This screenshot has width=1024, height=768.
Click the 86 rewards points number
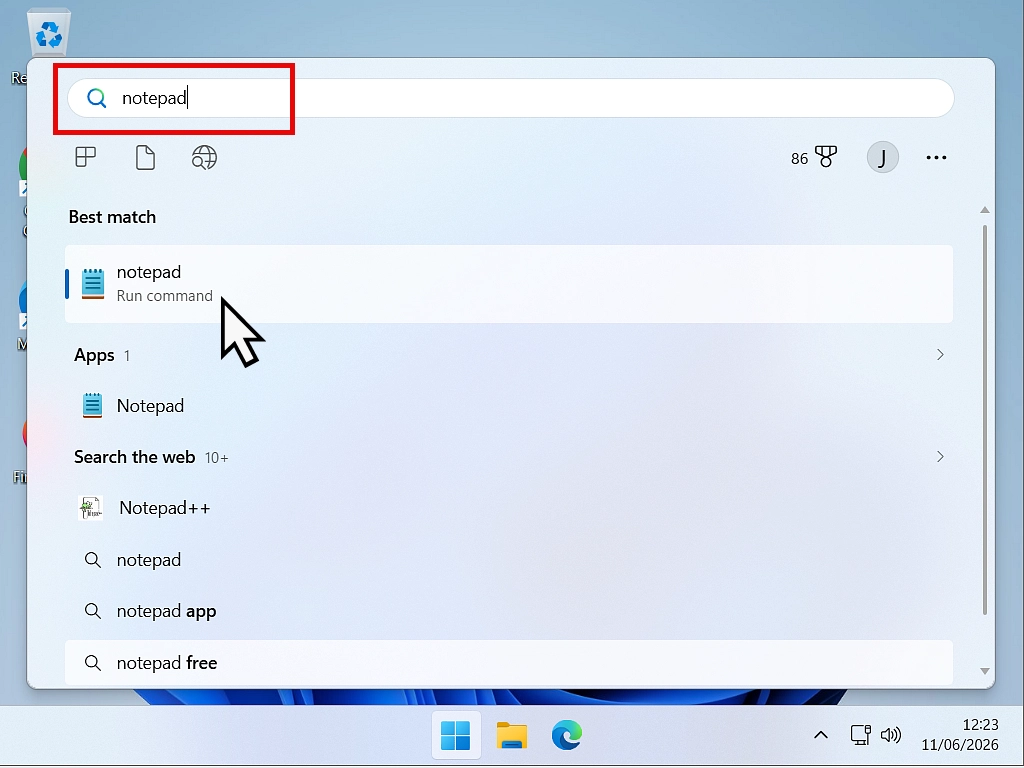point(799,159)
